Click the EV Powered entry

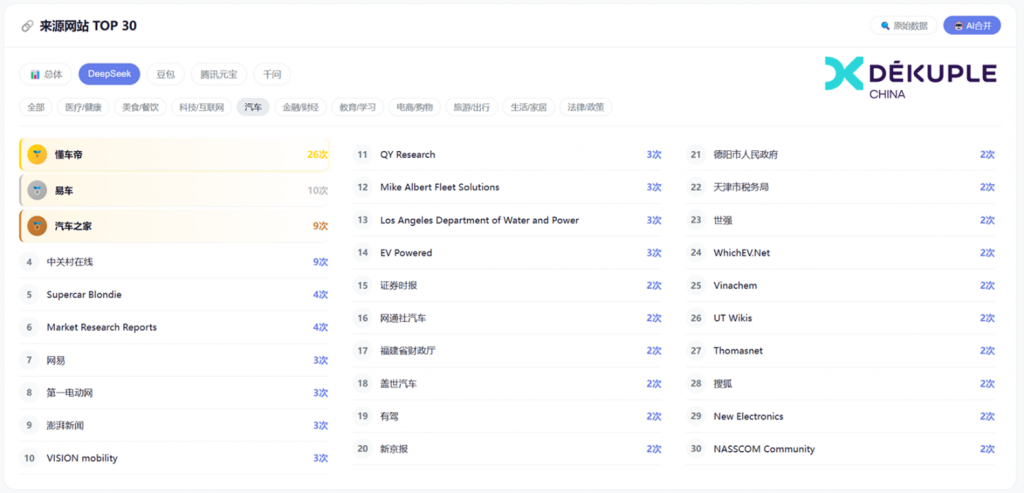pos(507,253)
